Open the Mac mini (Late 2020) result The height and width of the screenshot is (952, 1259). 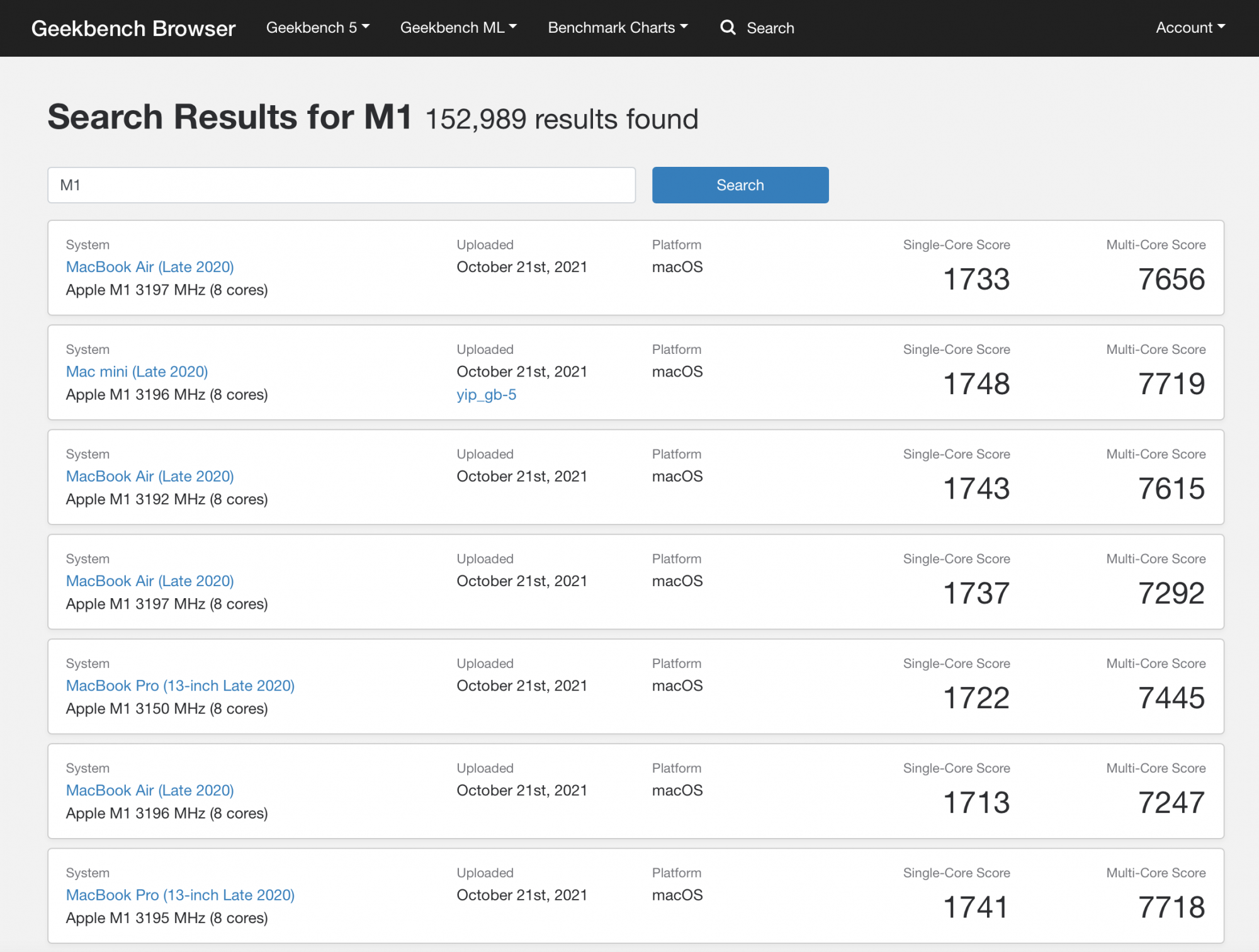click(x=137, y=371)
